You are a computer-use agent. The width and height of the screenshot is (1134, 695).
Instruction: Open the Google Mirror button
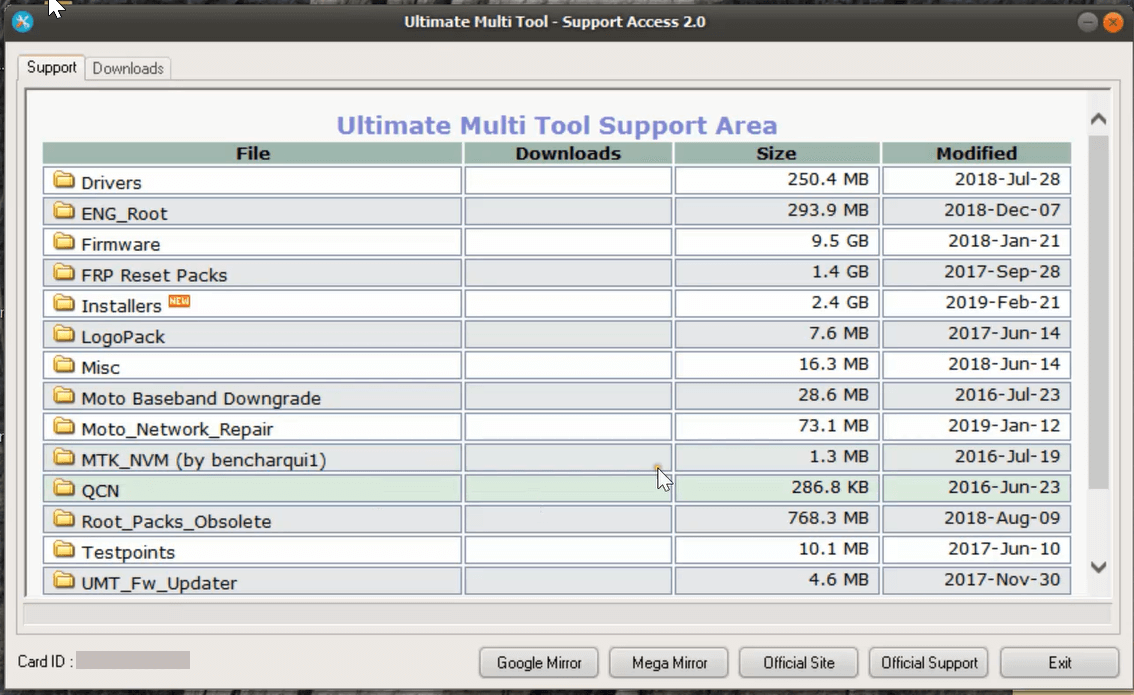point(539,662)
